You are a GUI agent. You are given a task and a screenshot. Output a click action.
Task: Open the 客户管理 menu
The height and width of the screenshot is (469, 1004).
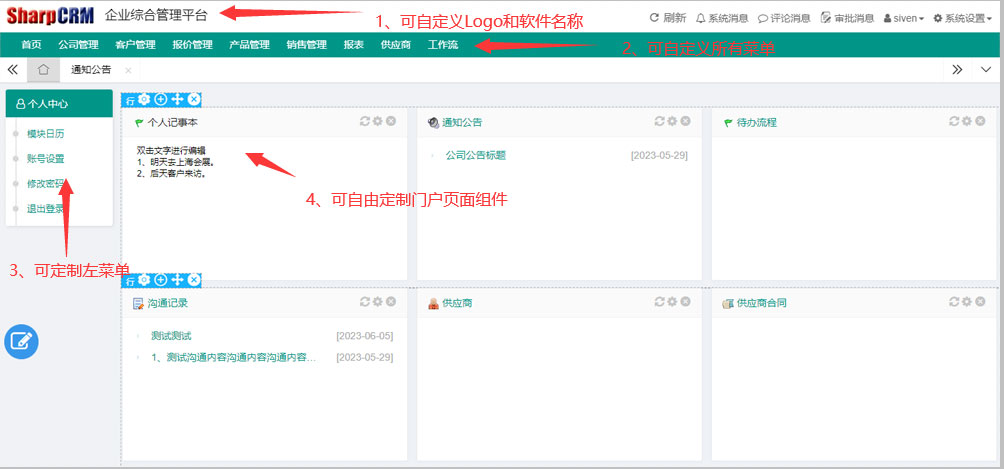tap(135, 45)
